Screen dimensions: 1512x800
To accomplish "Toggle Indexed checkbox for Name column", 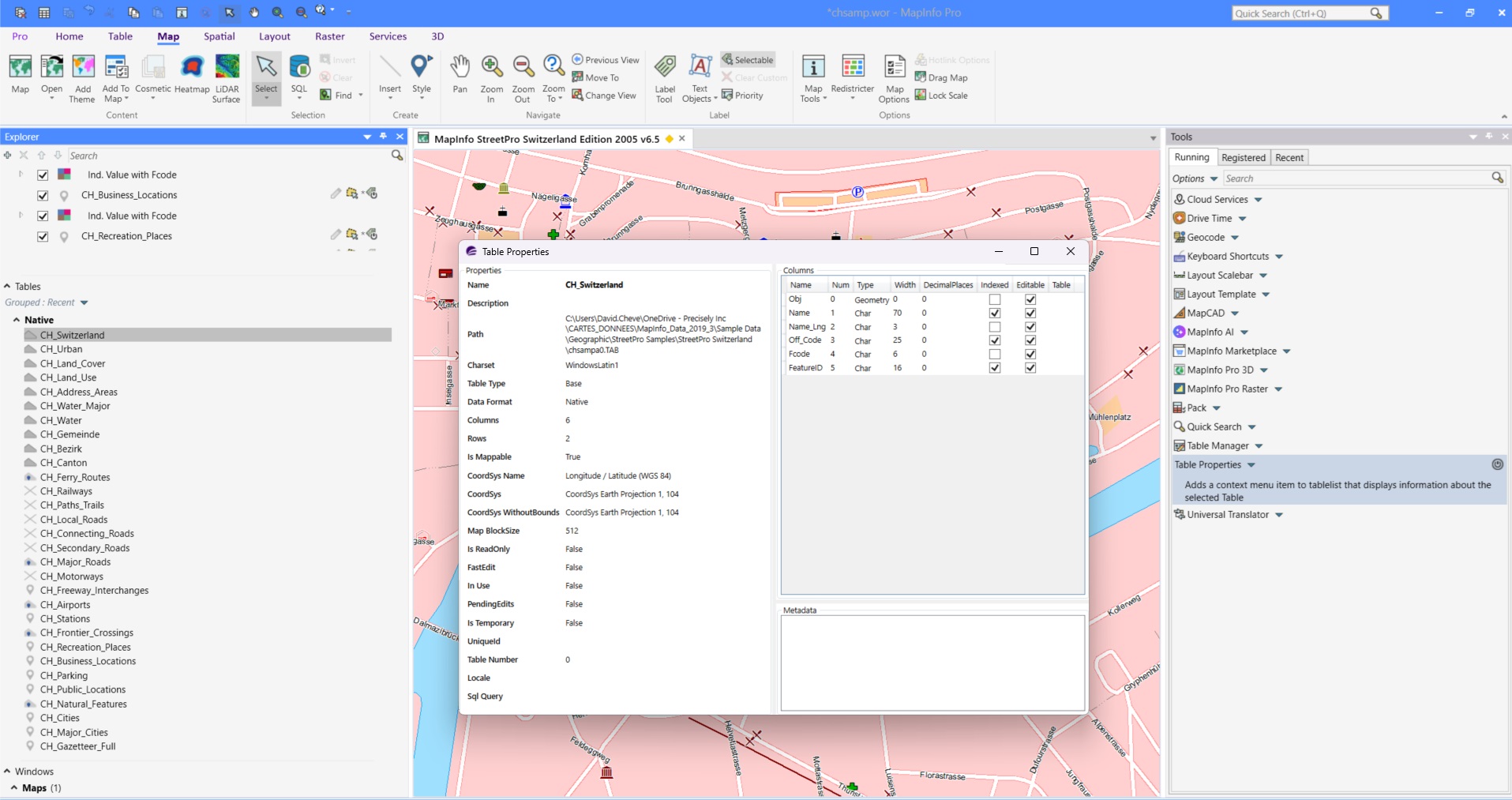I will [995, 314].
